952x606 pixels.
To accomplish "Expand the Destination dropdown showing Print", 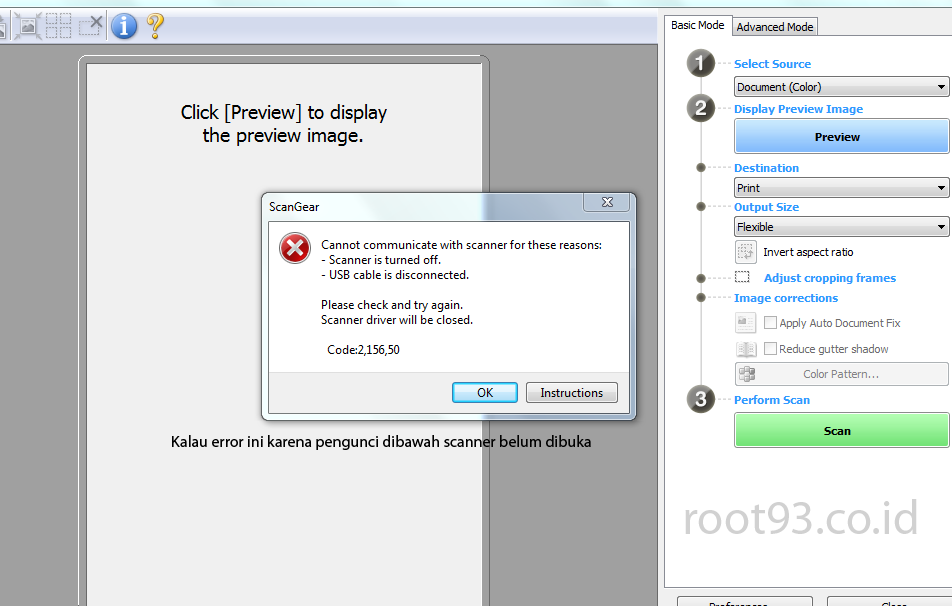I will (x=841, y=188).
